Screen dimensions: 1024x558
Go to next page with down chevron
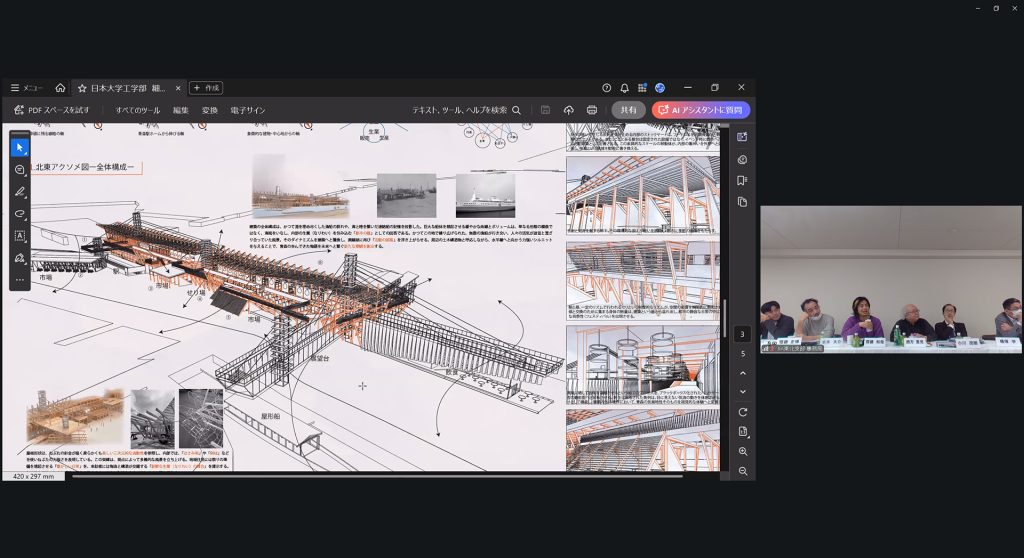(742, 390)
